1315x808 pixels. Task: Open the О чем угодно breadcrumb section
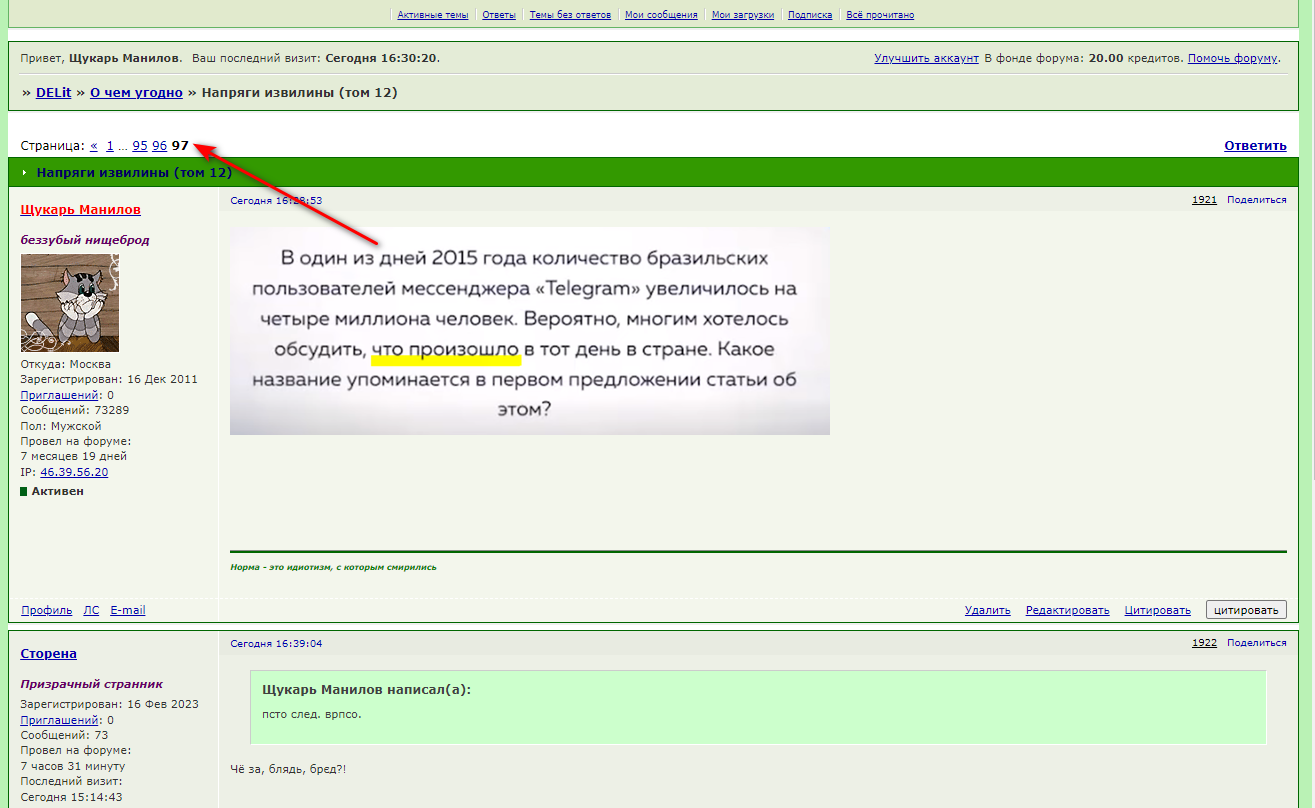point(136,93)
